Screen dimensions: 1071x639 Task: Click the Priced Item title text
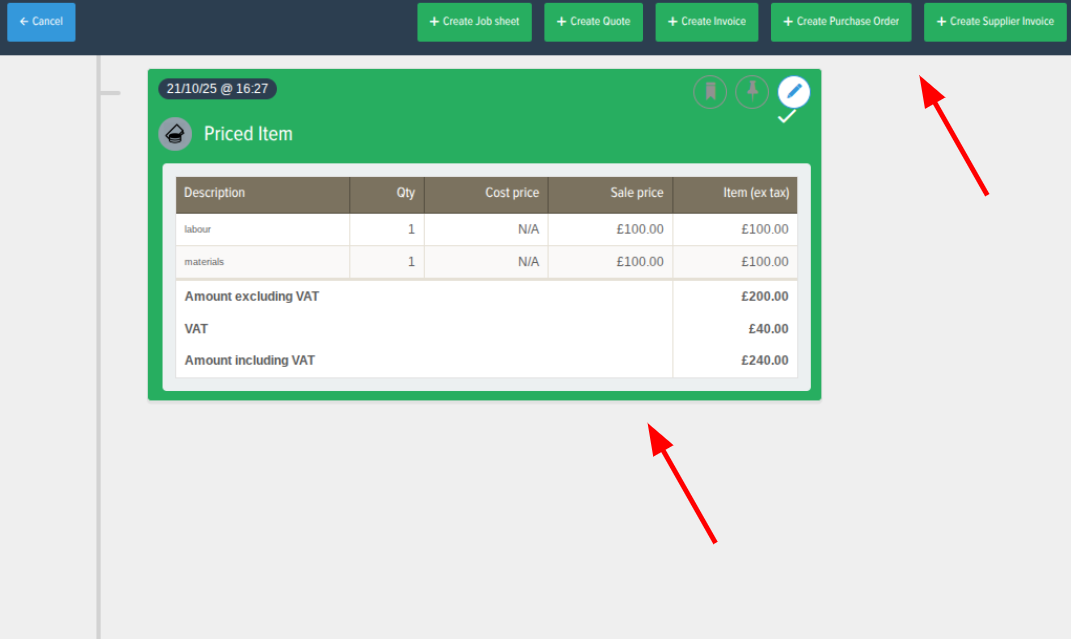pos(248,134)
